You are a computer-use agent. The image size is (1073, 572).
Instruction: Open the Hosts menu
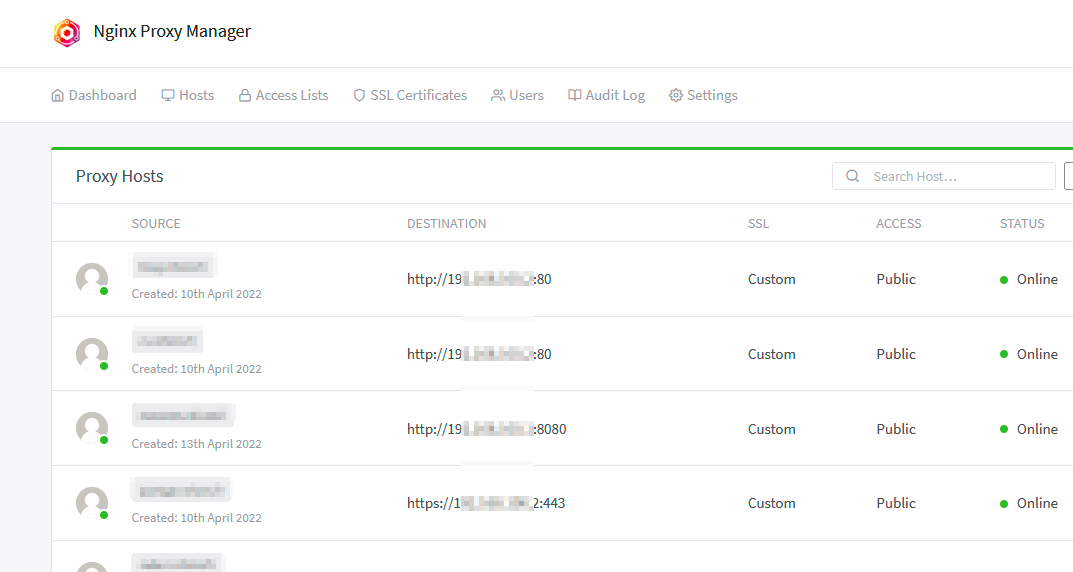click(188, 95)
